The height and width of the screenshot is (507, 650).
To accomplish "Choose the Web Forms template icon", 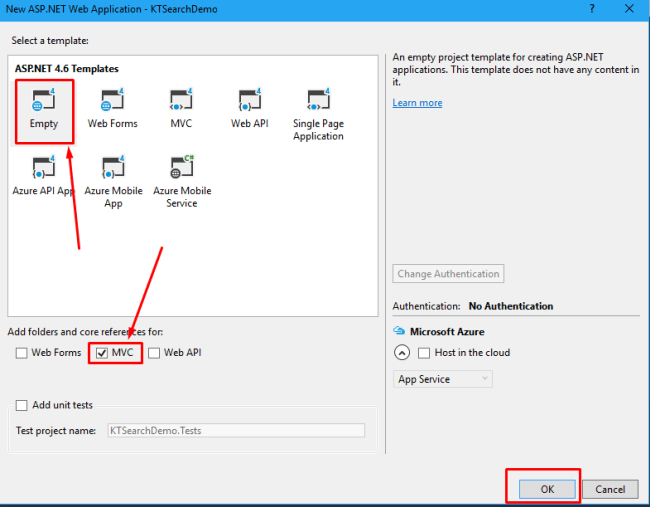I will point(112,100).
